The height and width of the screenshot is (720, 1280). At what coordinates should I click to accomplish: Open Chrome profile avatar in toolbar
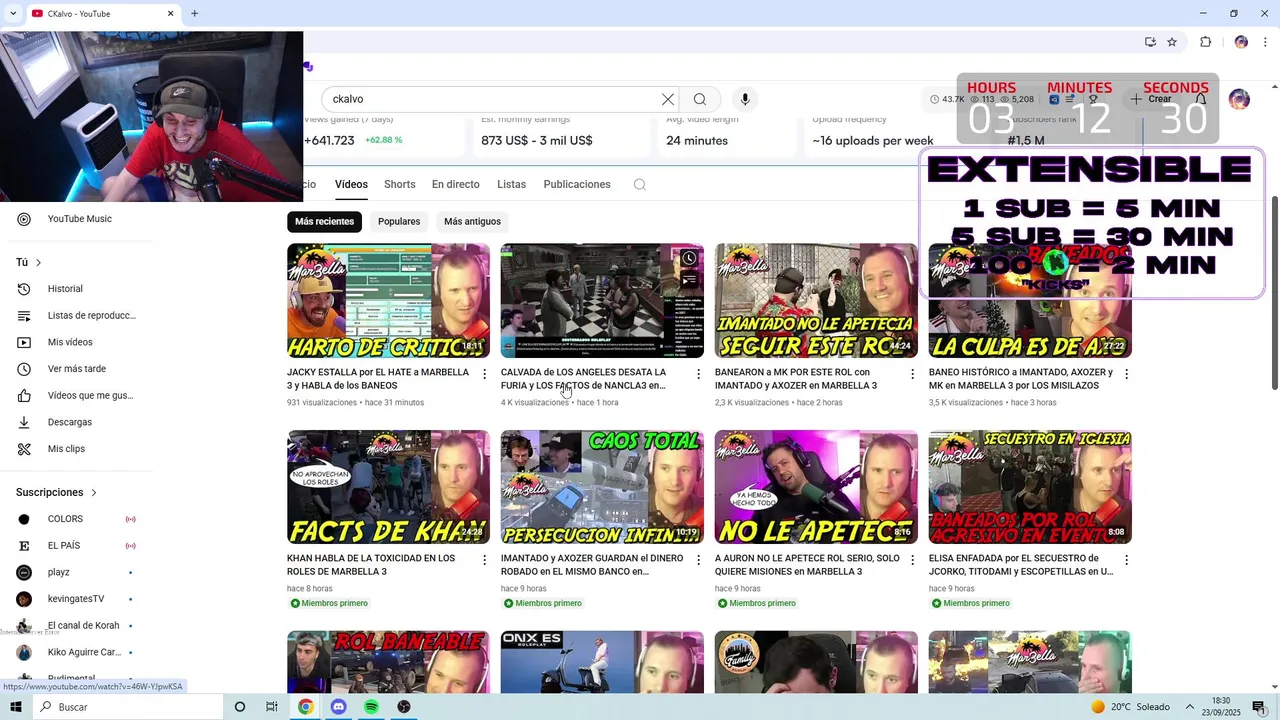coord(1241,42)
